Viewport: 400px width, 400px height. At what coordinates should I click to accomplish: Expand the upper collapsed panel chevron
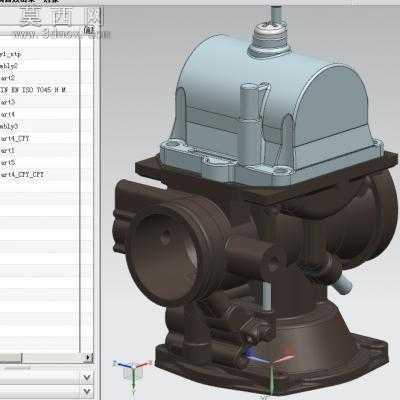point(87,377)
